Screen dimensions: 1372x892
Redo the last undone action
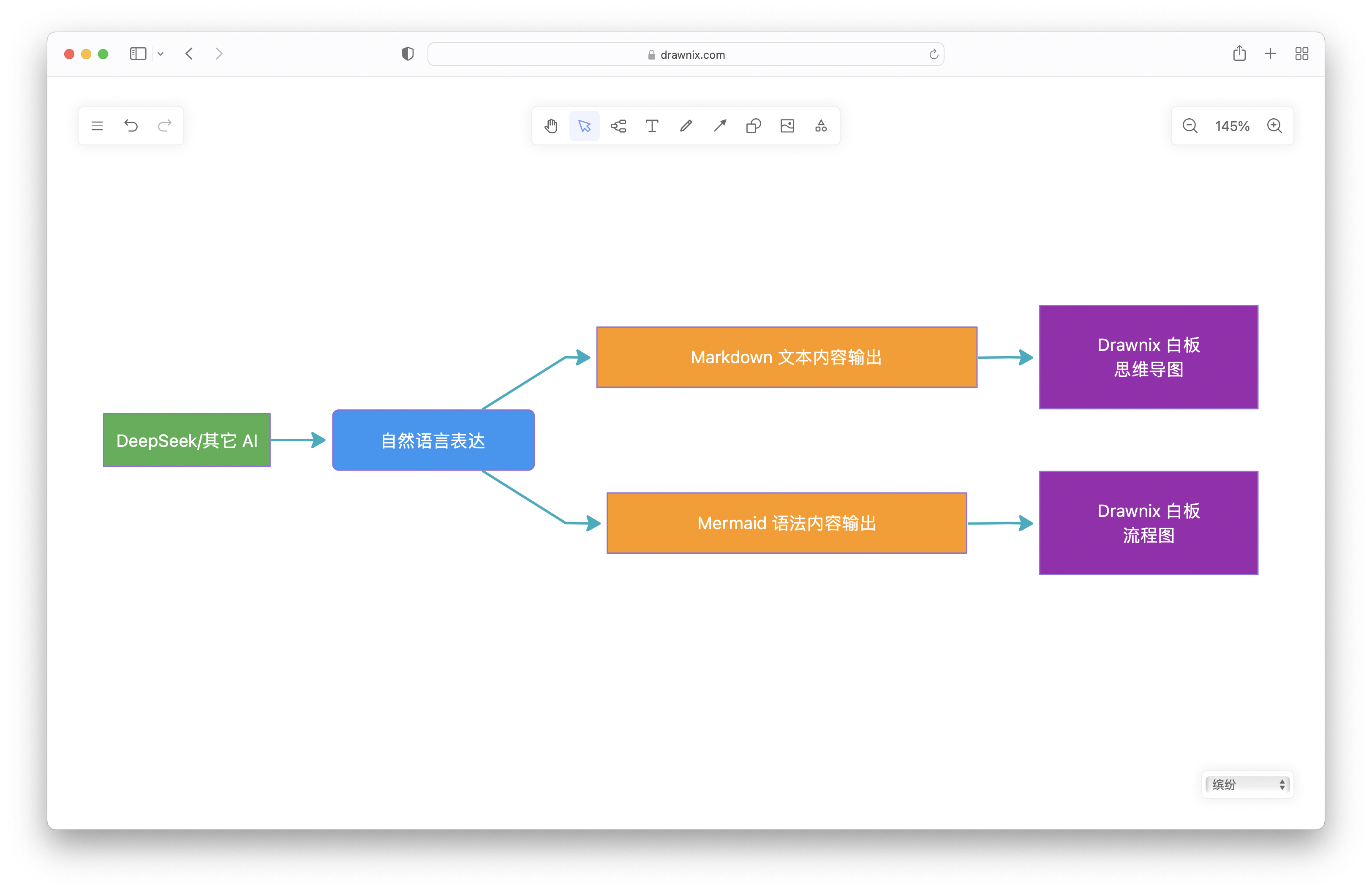165,125
